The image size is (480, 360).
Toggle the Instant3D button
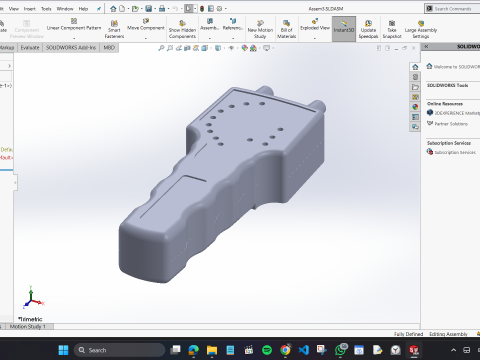[344, 29]
